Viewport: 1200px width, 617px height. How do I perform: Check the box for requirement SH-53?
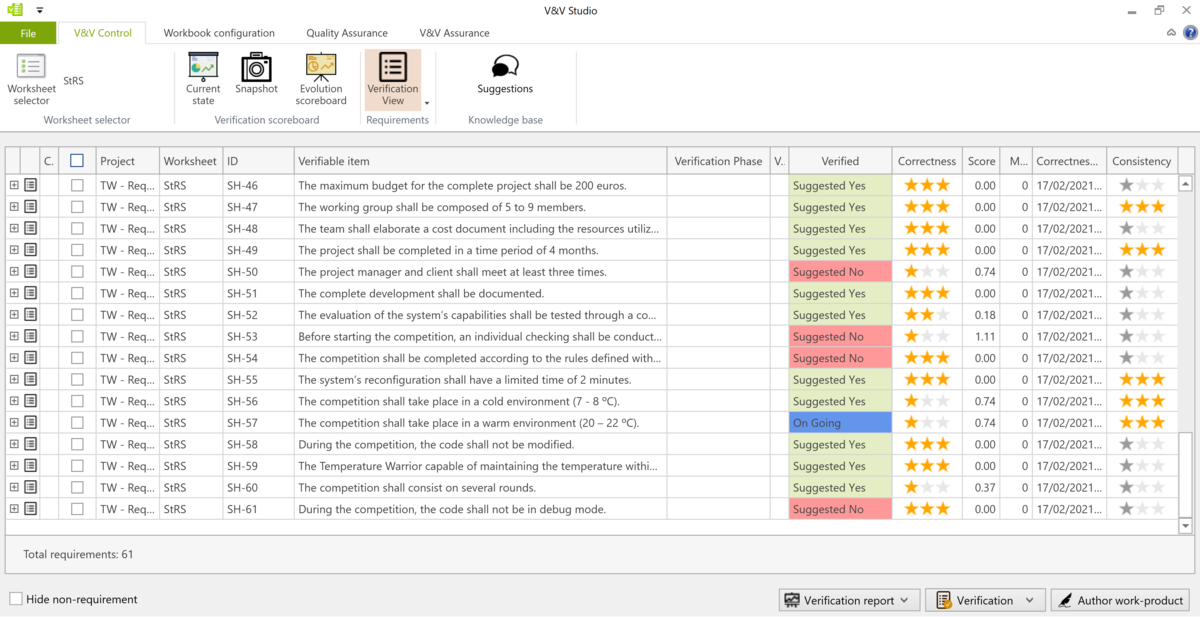coord(77,336)
